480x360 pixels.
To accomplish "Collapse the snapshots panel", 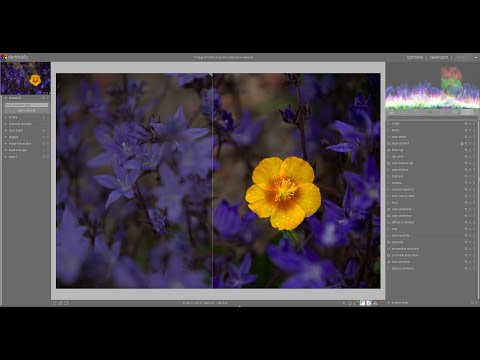I will point(6,98).
